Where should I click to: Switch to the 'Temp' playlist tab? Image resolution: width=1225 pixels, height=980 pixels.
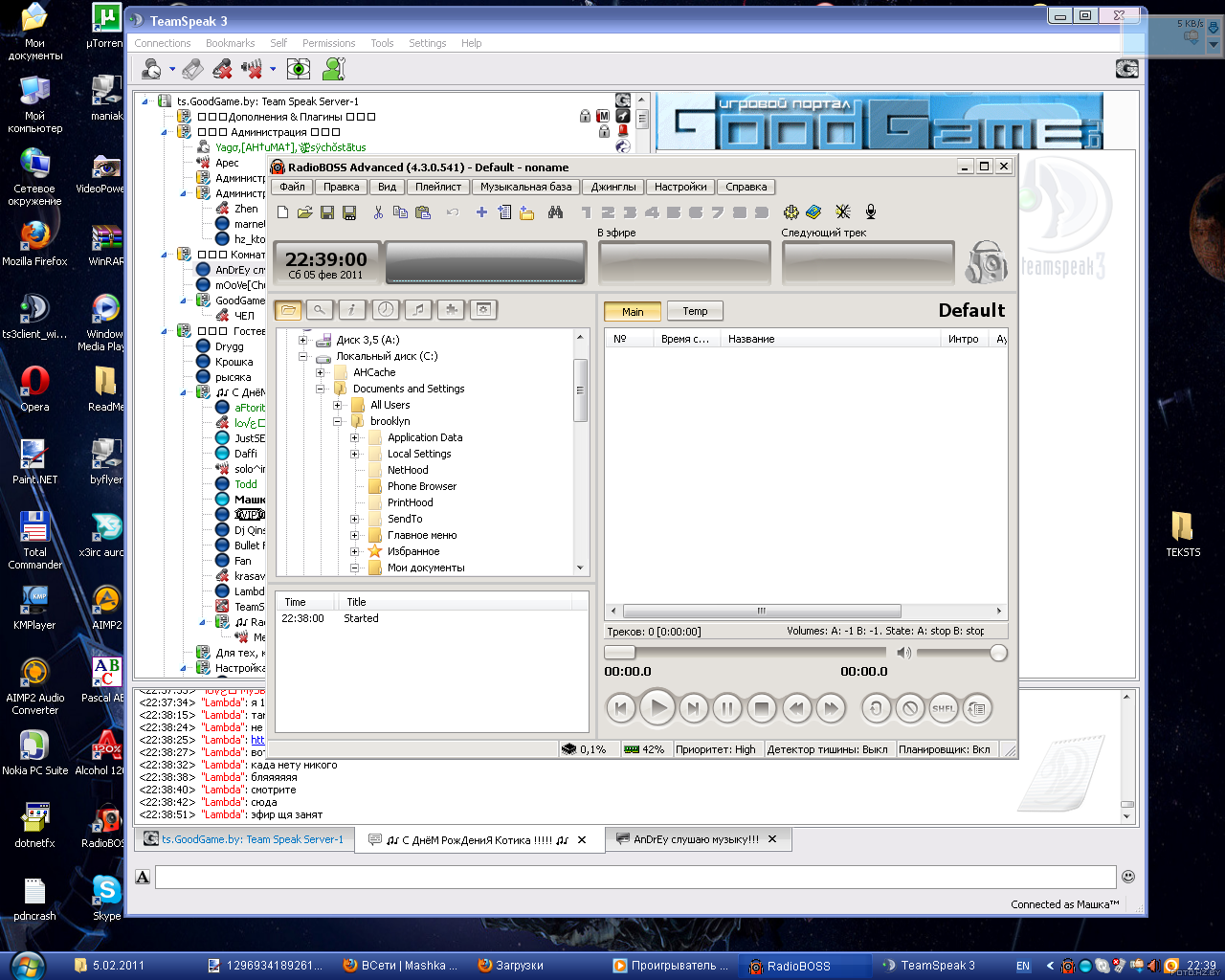point(696,311)
